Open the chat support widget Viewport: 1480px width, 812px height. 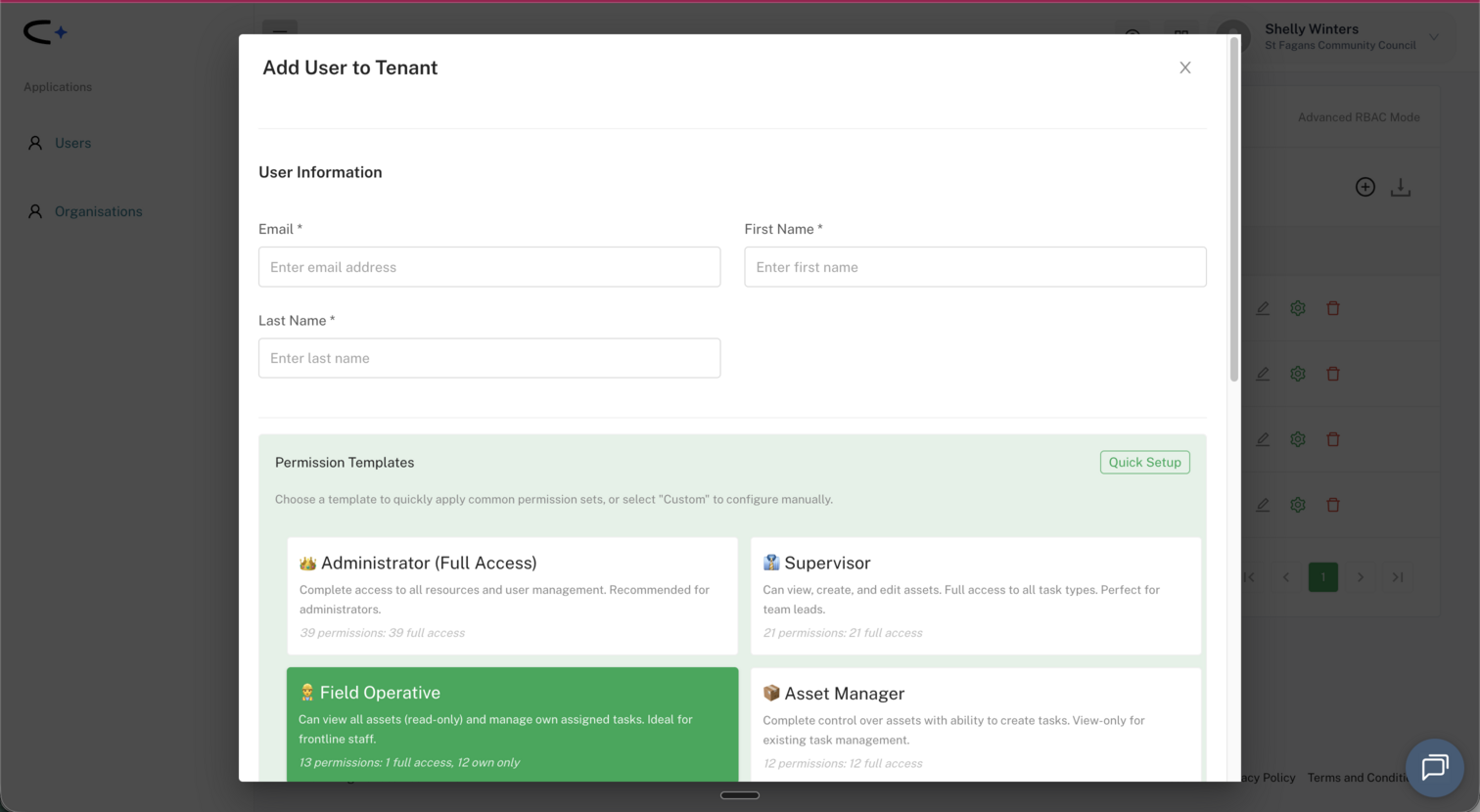[x=1434, y=767]
